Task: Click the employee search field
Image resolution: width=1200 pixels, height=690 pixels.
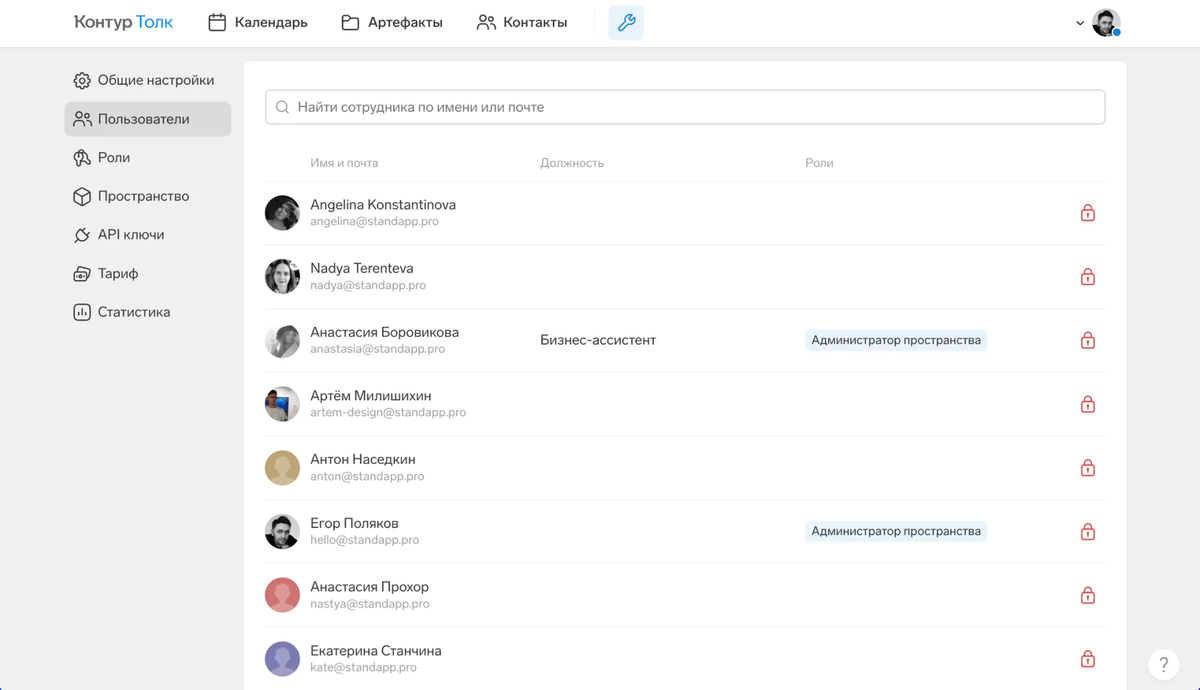Action: pyautogui.click(x=685, y=107)
